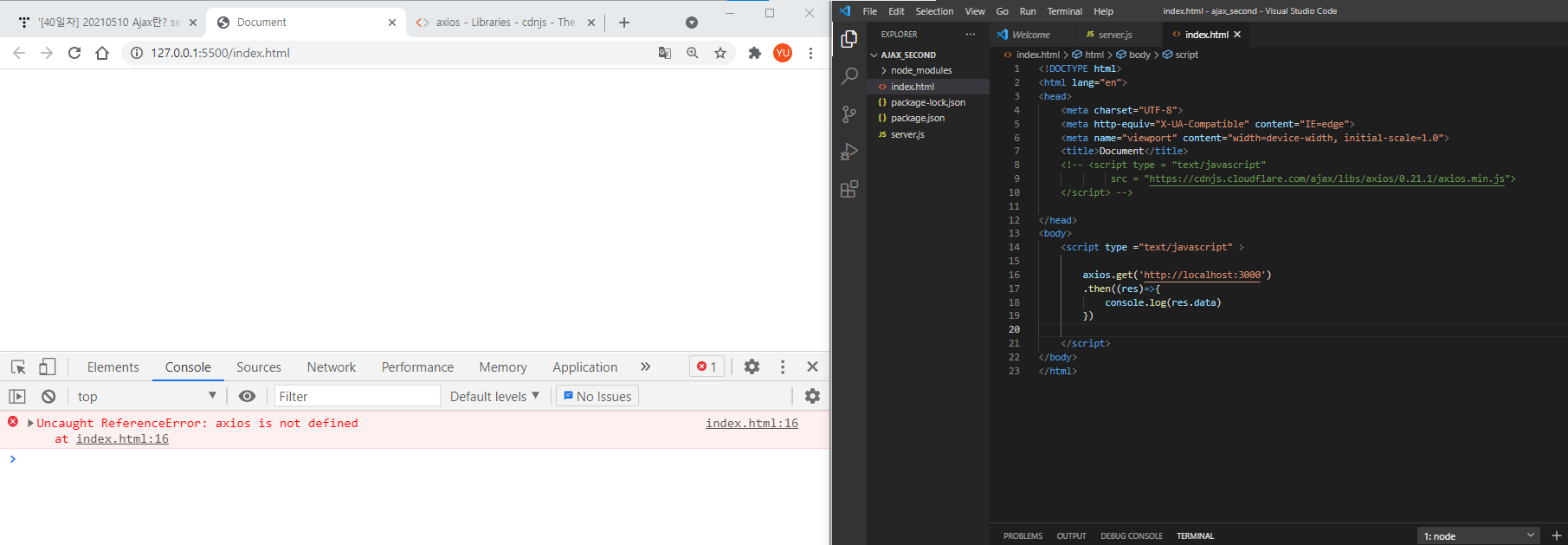Show console sidebar icon
1568x545 pixels.
pos(17,396)
